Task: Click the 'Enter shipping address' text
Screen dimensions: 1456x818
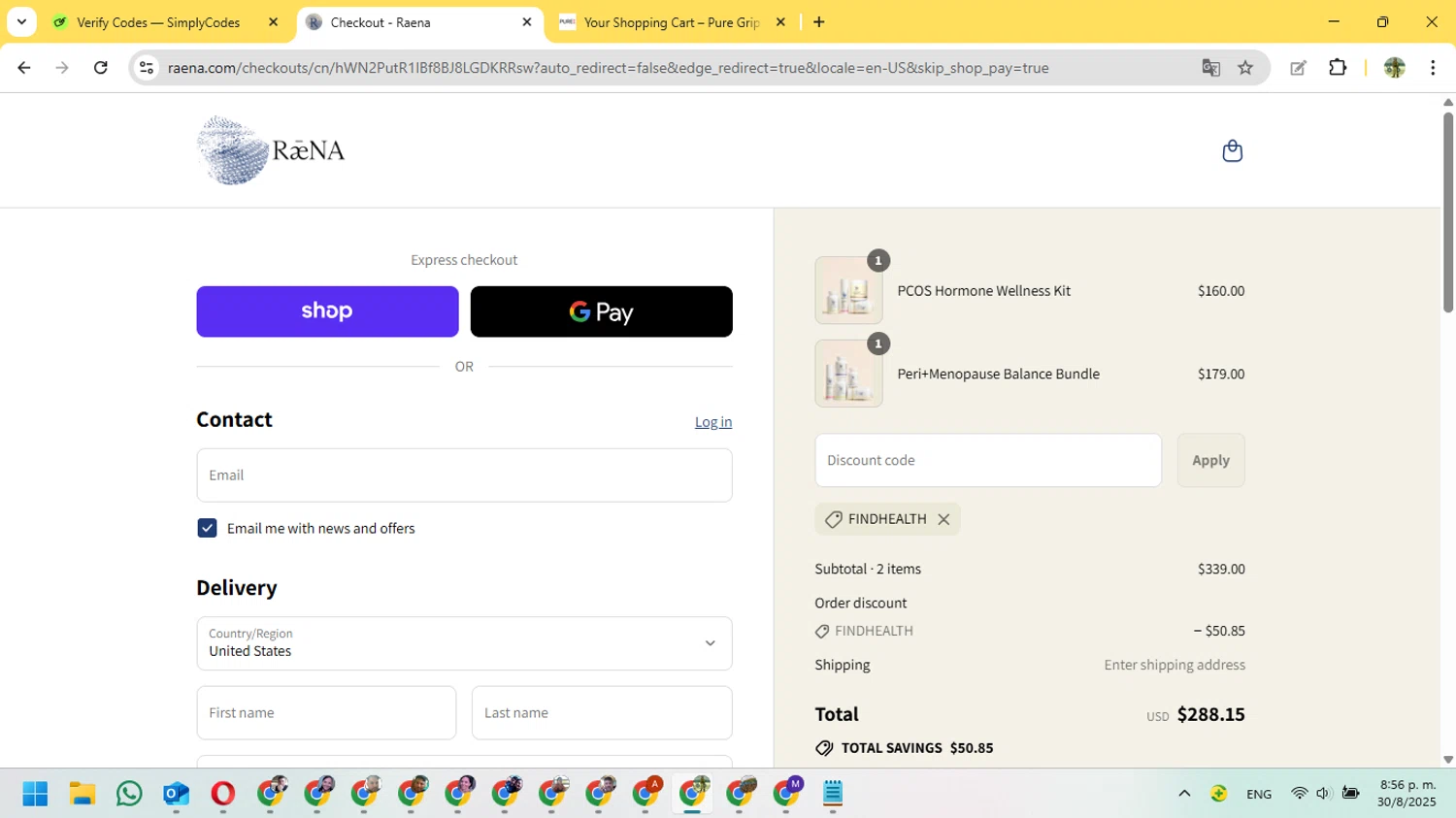Action: [x=1175, y=665]
